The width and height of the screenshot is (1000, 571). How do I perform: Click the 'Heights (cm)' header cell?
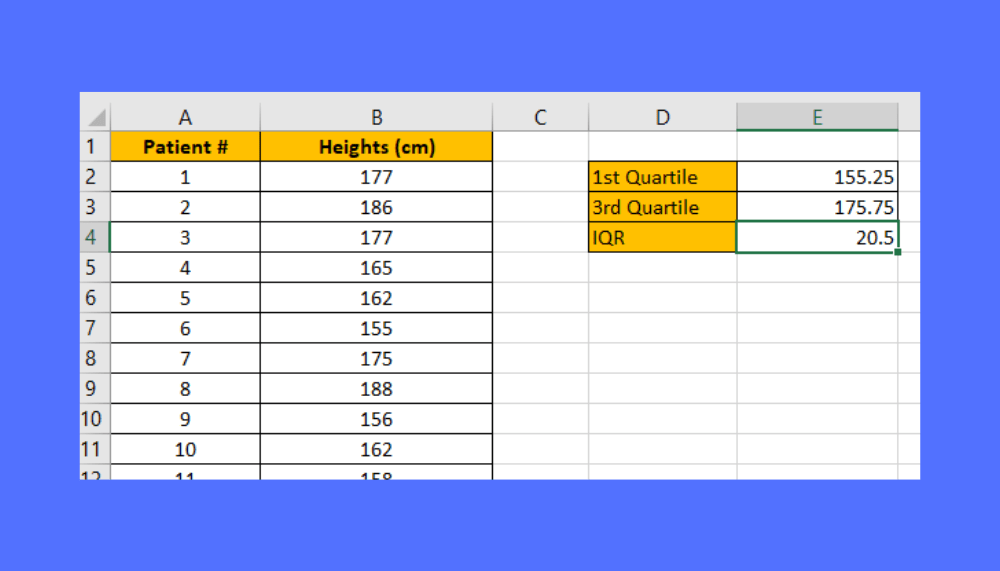(376, 147)
